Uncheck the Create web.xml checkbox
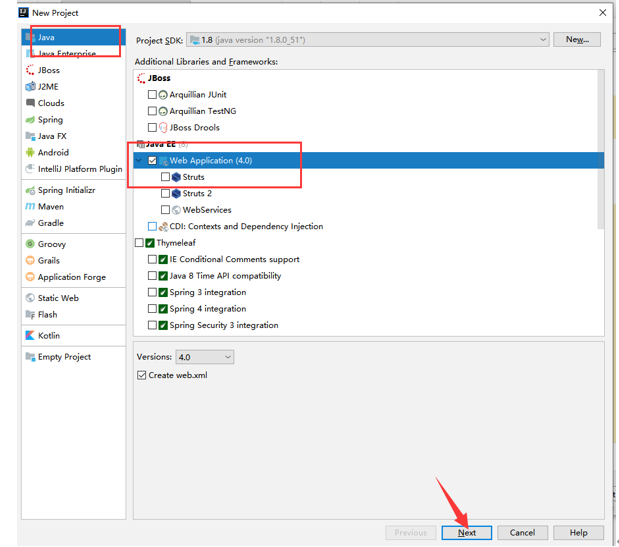The width and height of the screenshot is (619, 547). coord(141,375)
